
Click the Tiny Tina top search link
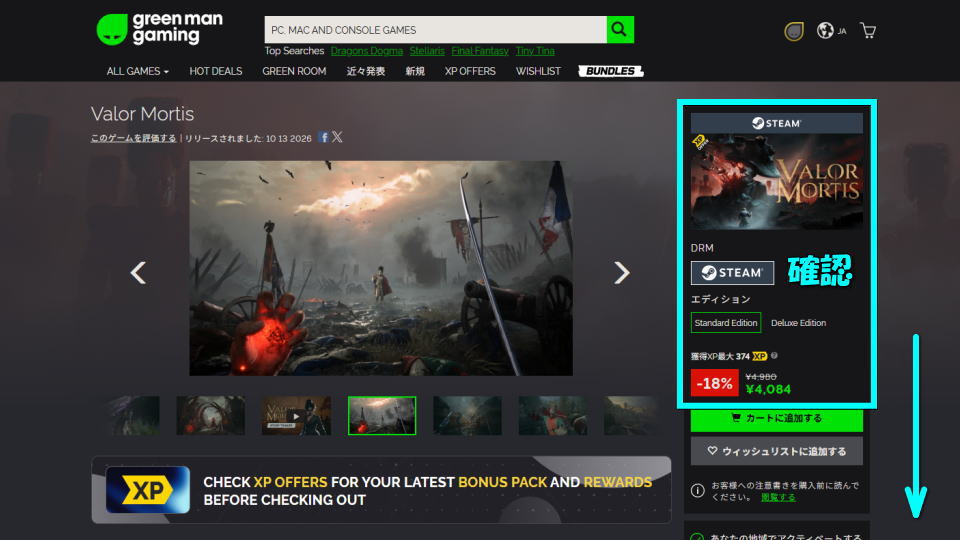[x=534, y=51]
